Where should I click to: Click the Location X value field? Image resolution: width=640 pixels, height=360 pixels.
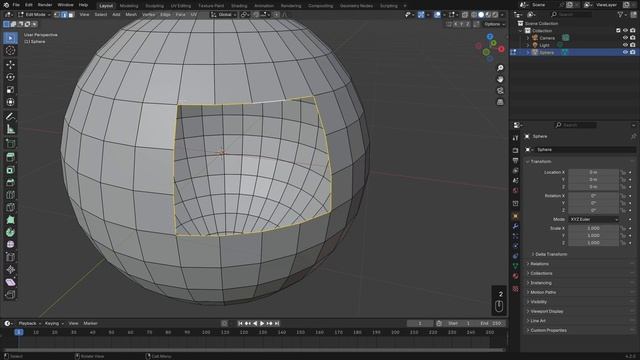coord(593,173)
